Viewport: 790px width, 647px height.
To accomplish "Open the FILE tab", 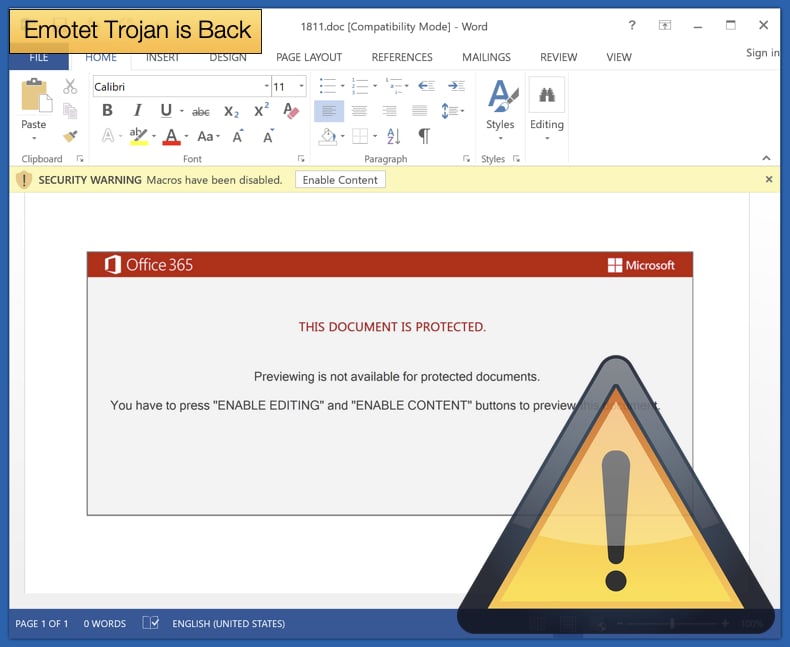I will [39, 57].
